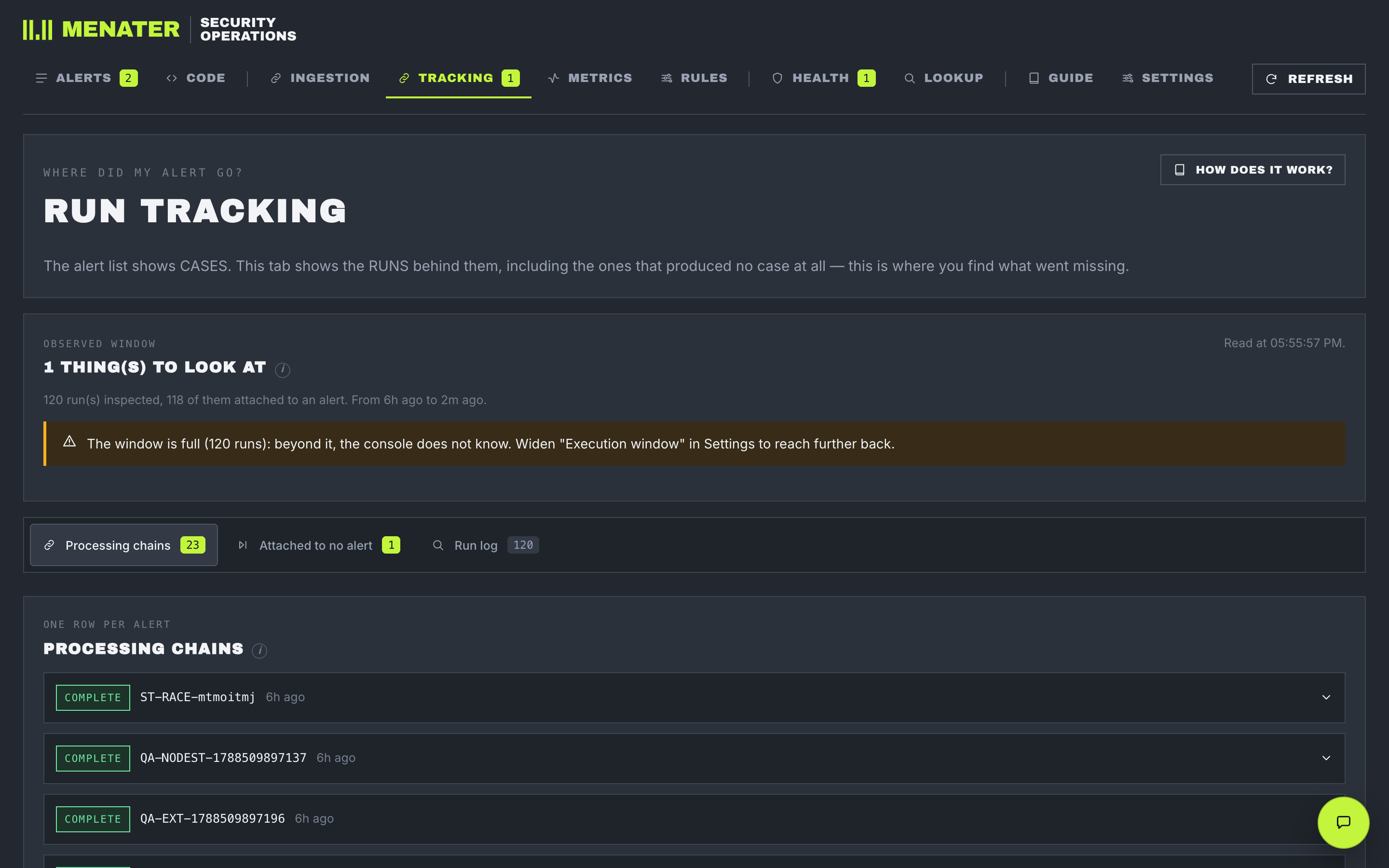Screen dimensions: 1389x868
Task: Click the MENATER logo
Action: point(101,29)
